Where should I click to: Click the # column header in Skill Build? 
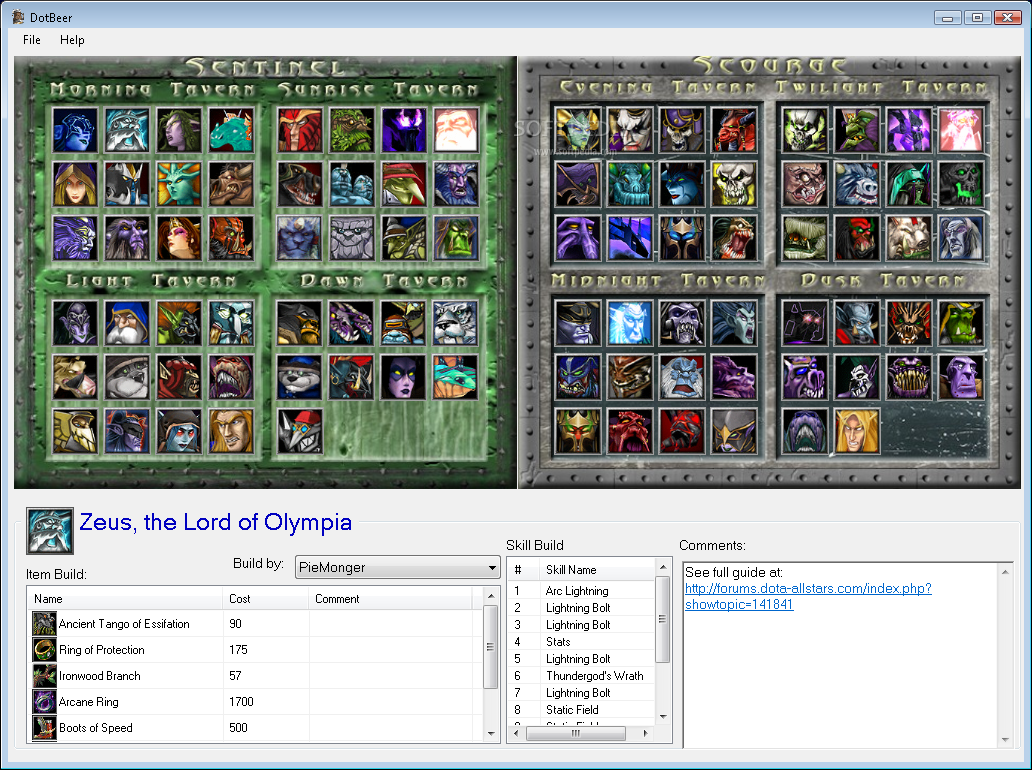(x=523, y=570)
